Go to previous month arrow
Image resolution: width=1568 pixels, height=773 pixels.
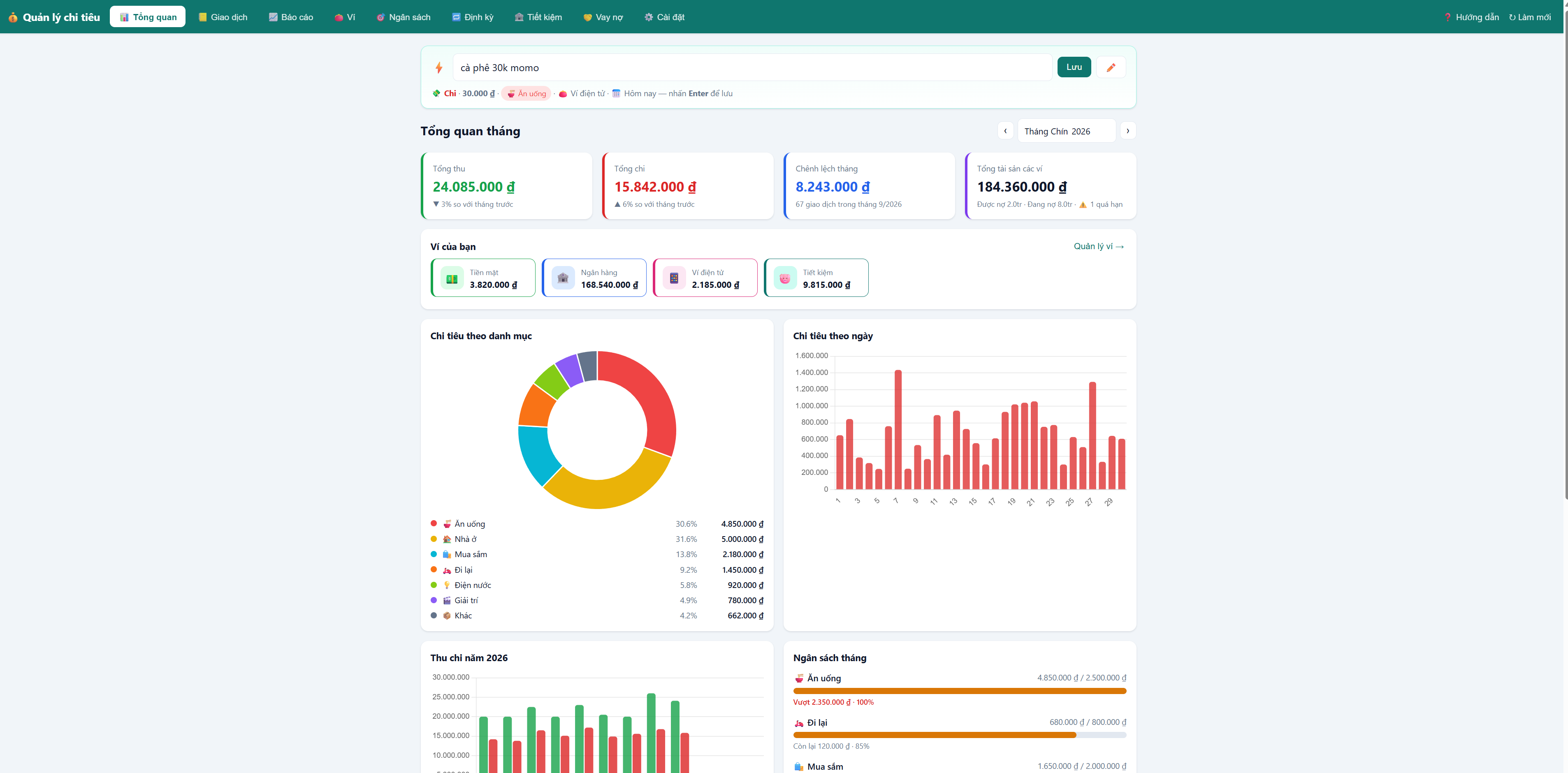point(1005,131)
